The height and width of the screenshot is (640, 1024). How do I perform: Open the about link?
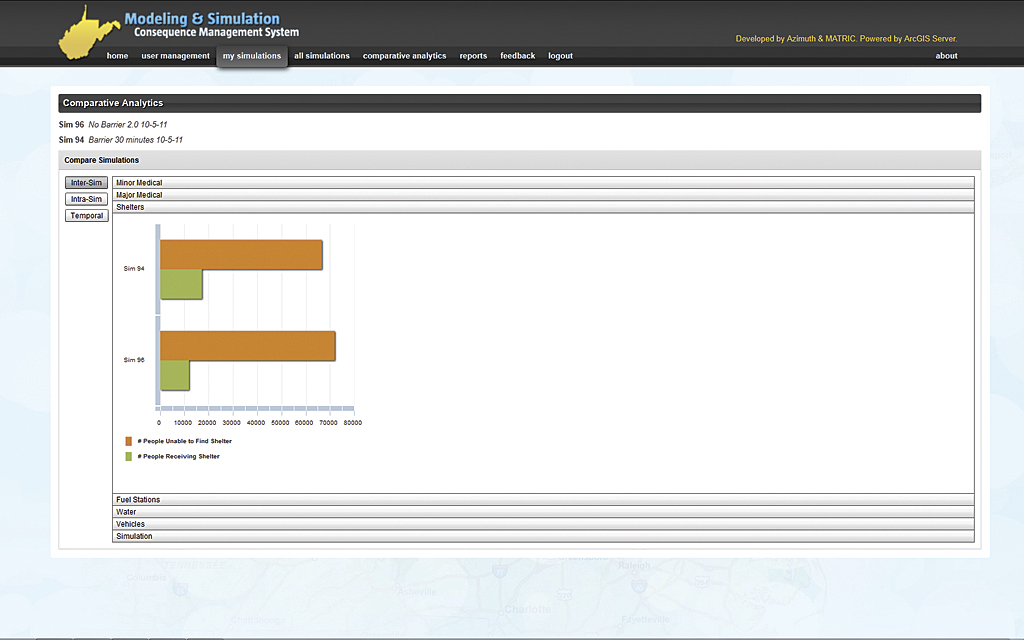pyautogui.click(x=946, y=56)
